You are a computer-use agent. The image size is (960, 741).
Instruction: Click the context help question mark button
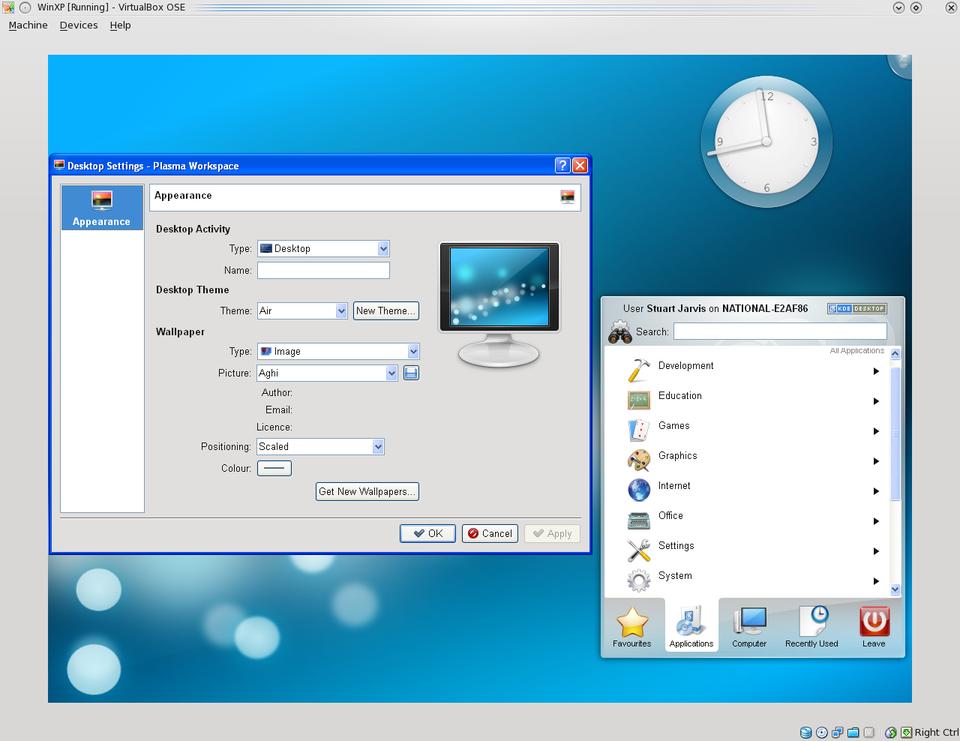coord(562,166)
